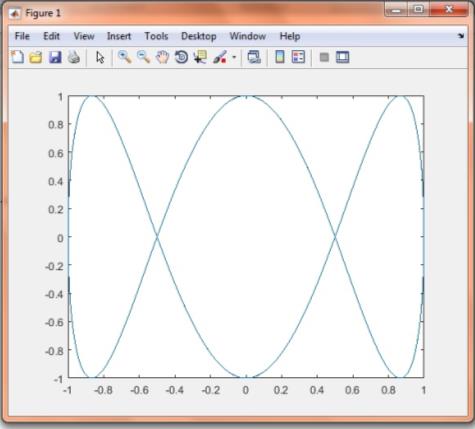Viewport: 475px width, 429px height.
Task: Select the Edit Plot arrow tool
Action: point(100,57)
